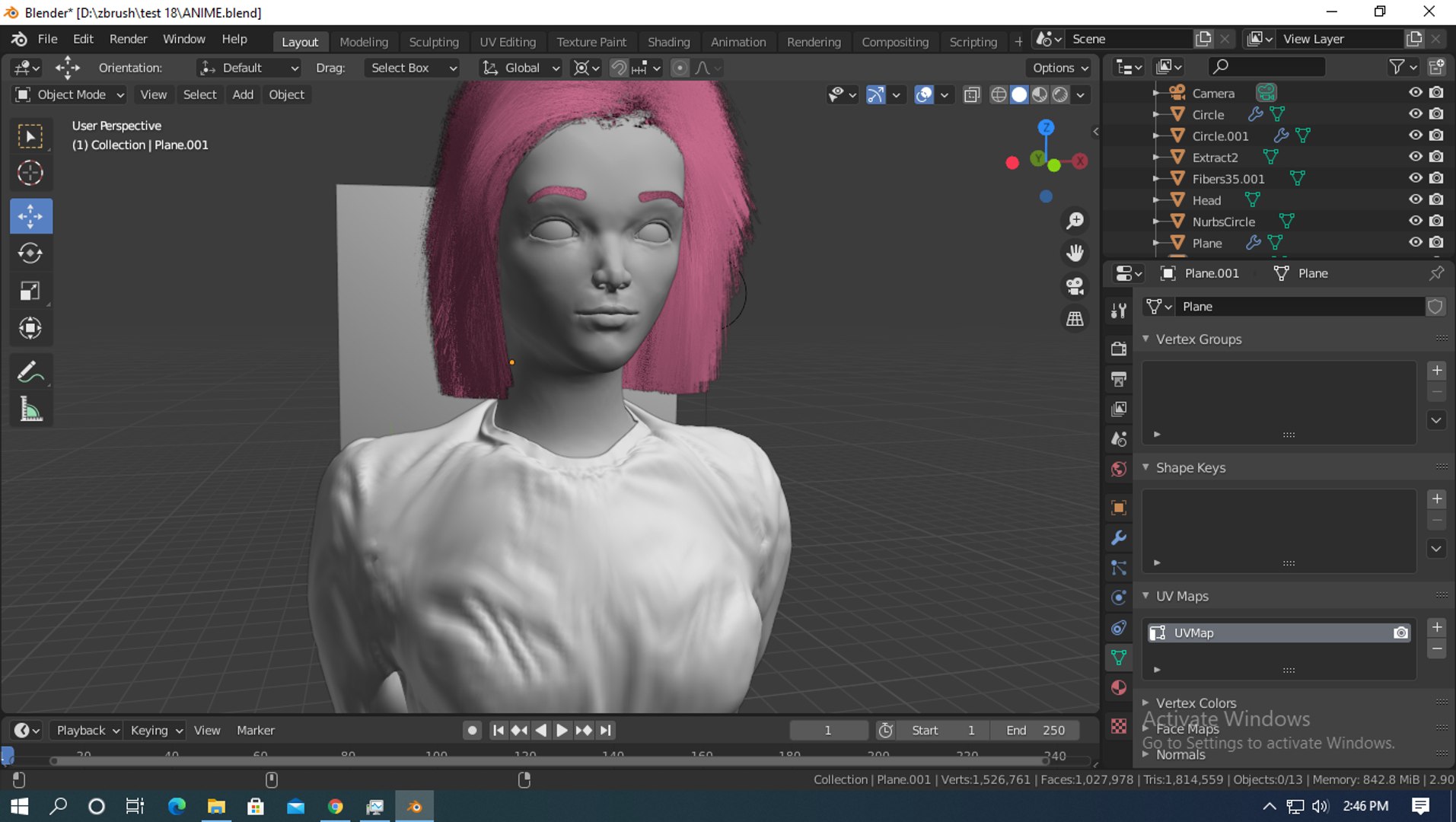Screen dimensions: 1456x822
Task: Open the Options dropdown
Action: click(1060, 68)
